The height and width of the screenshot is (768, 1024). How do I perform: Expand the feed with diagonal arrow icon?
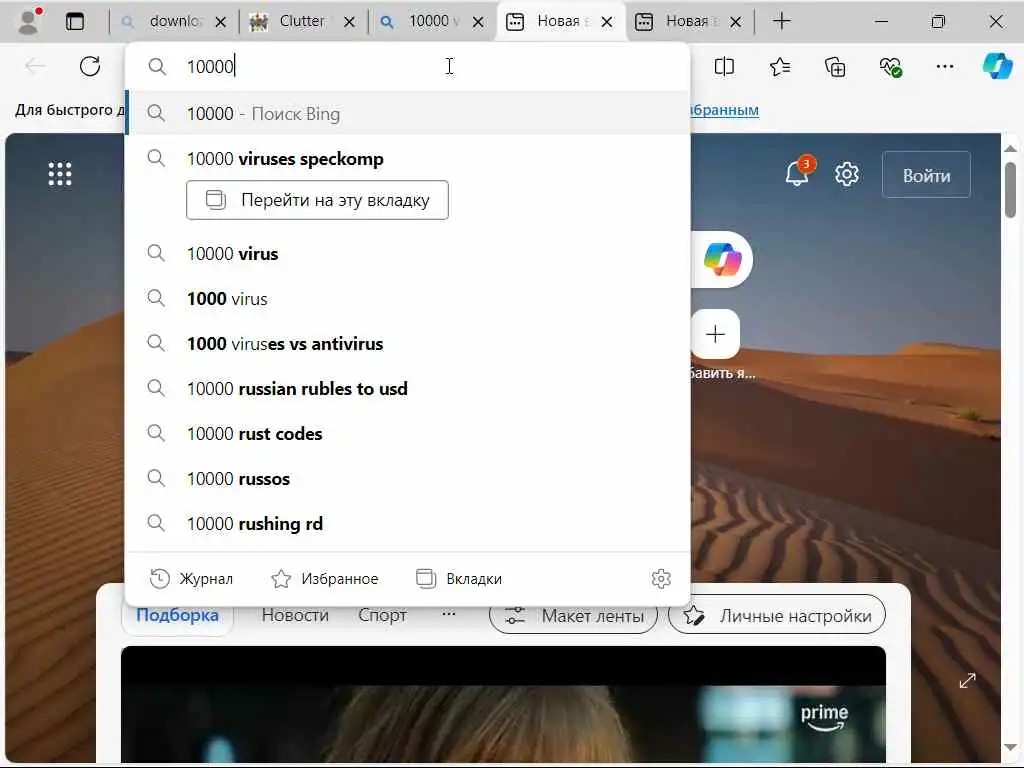(967, 681)
